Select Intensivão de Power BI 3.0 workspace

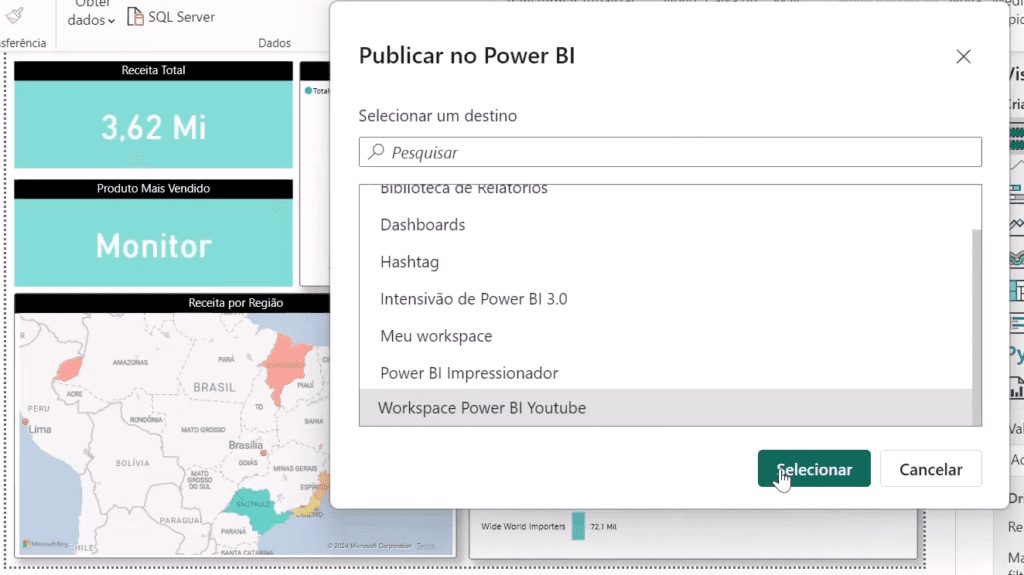pos(666,299)
